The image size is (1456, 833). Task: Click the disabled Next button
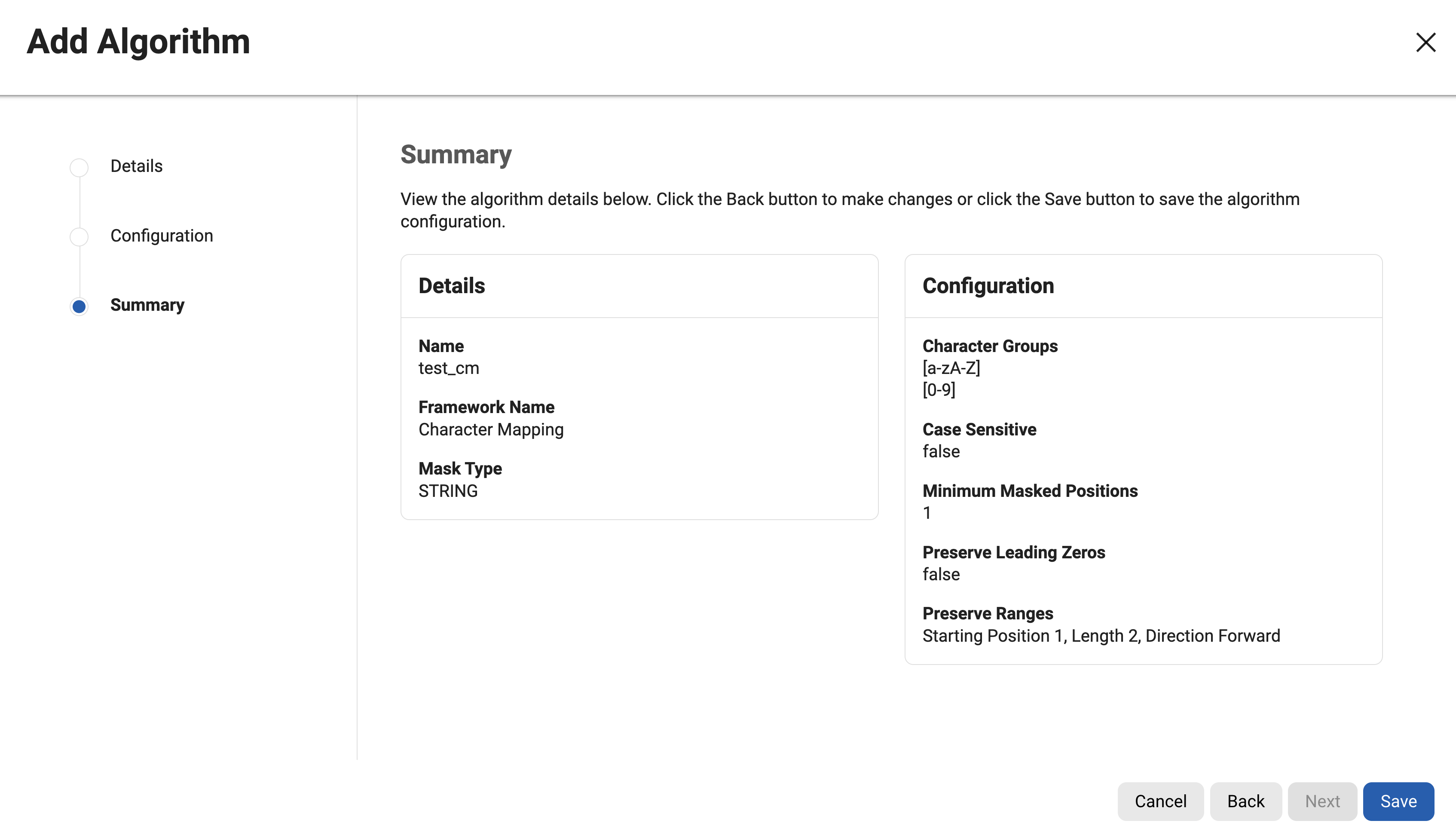(x=1322, y=801)
